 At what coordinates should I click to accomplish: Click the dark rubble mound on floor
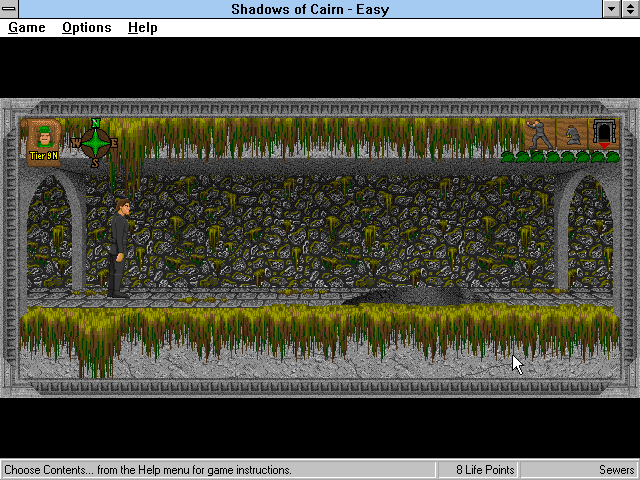[x=416, y=297]
